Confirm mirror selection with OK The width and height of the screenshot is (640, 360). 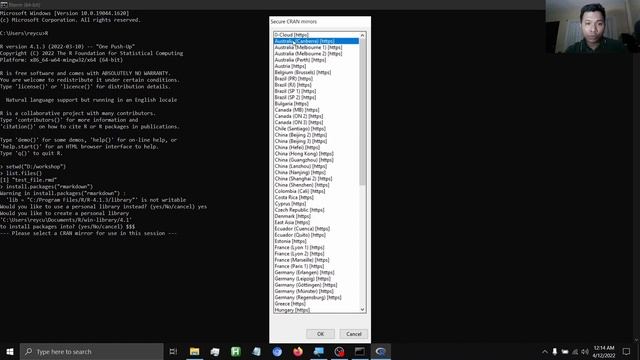(x=320, y=334)
